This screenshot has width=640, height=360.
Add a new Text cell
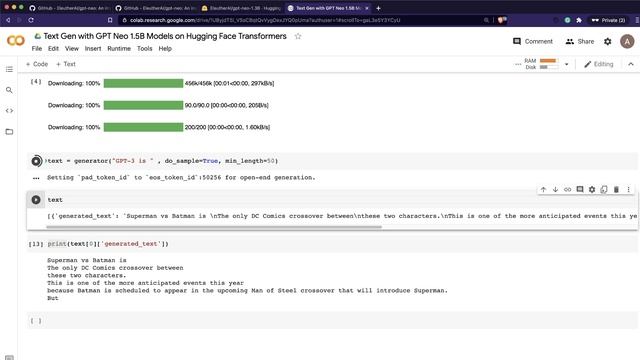click(x=66, y=64)
